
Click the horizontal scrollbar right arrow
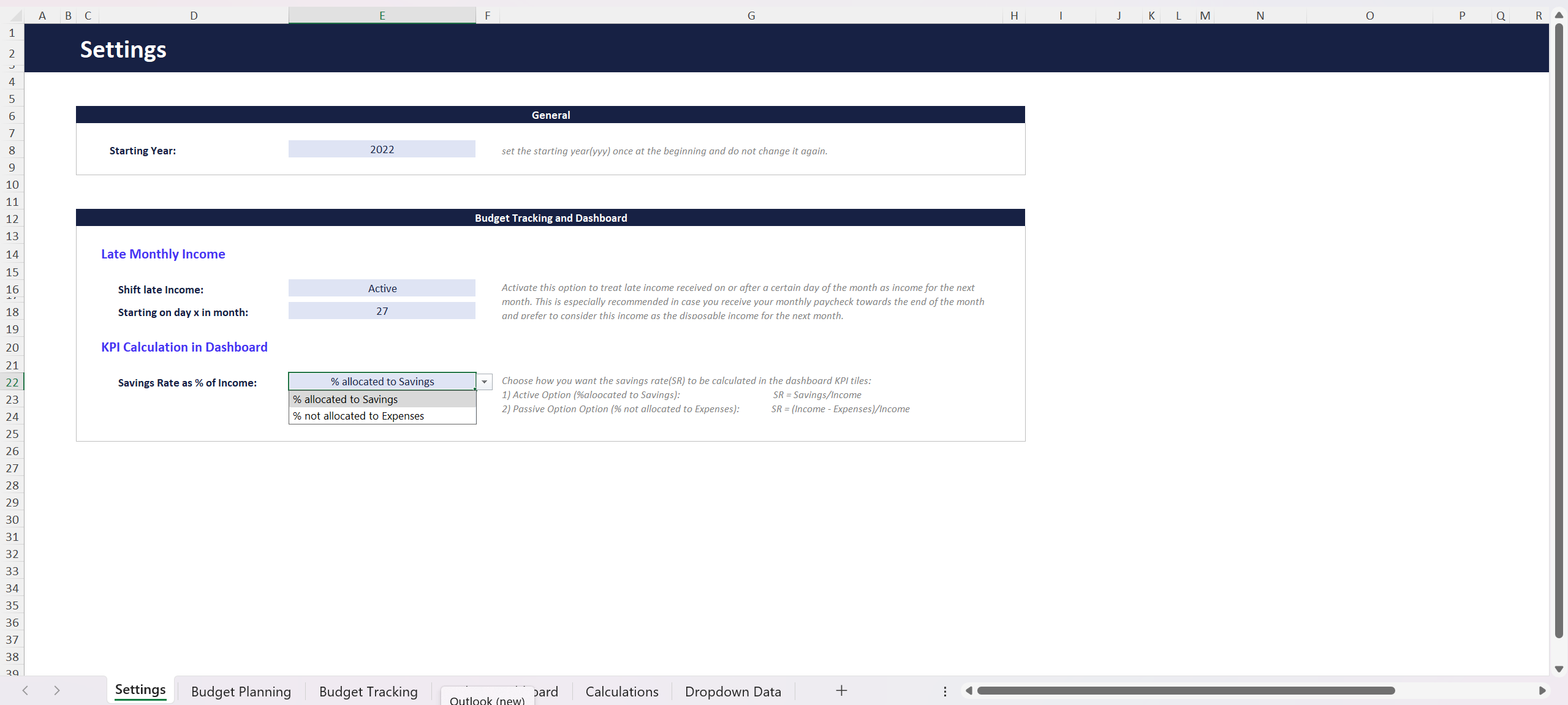(1543, 690)
